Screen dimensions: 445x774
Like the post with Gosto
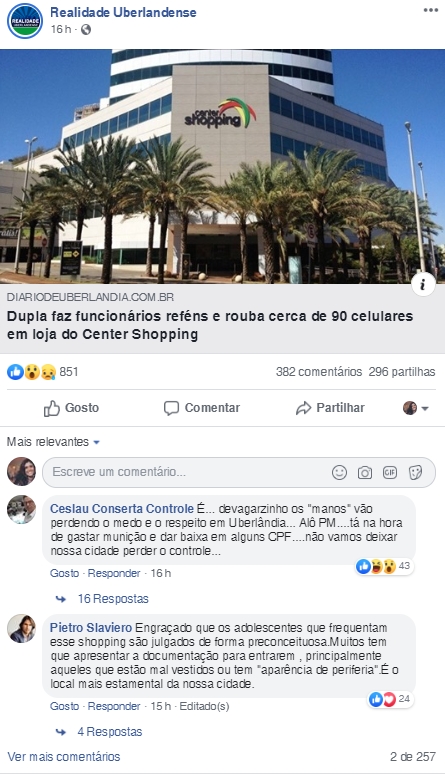pos(72,408)
